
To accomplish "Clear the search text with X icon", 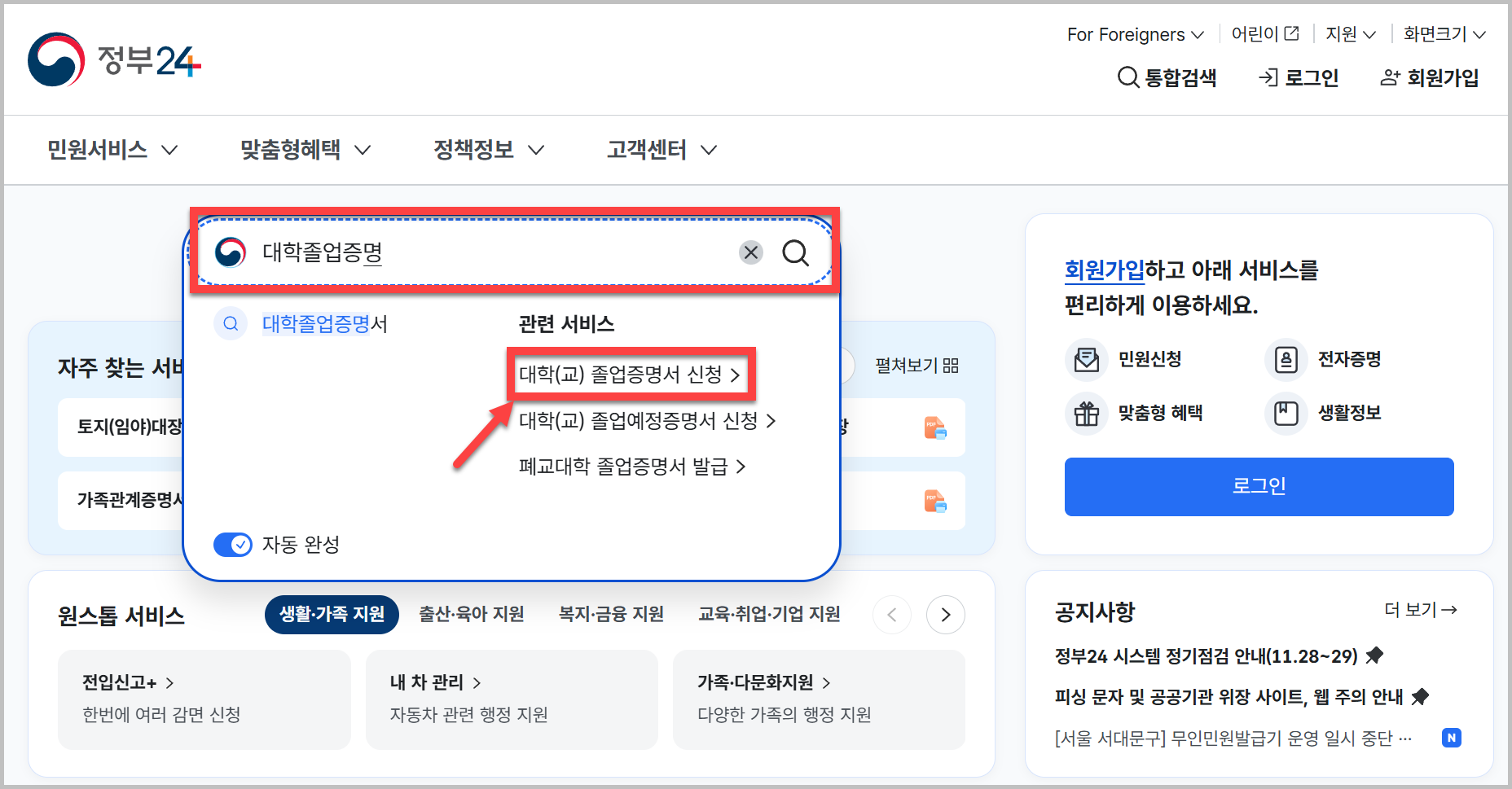I will click(750, 253).
